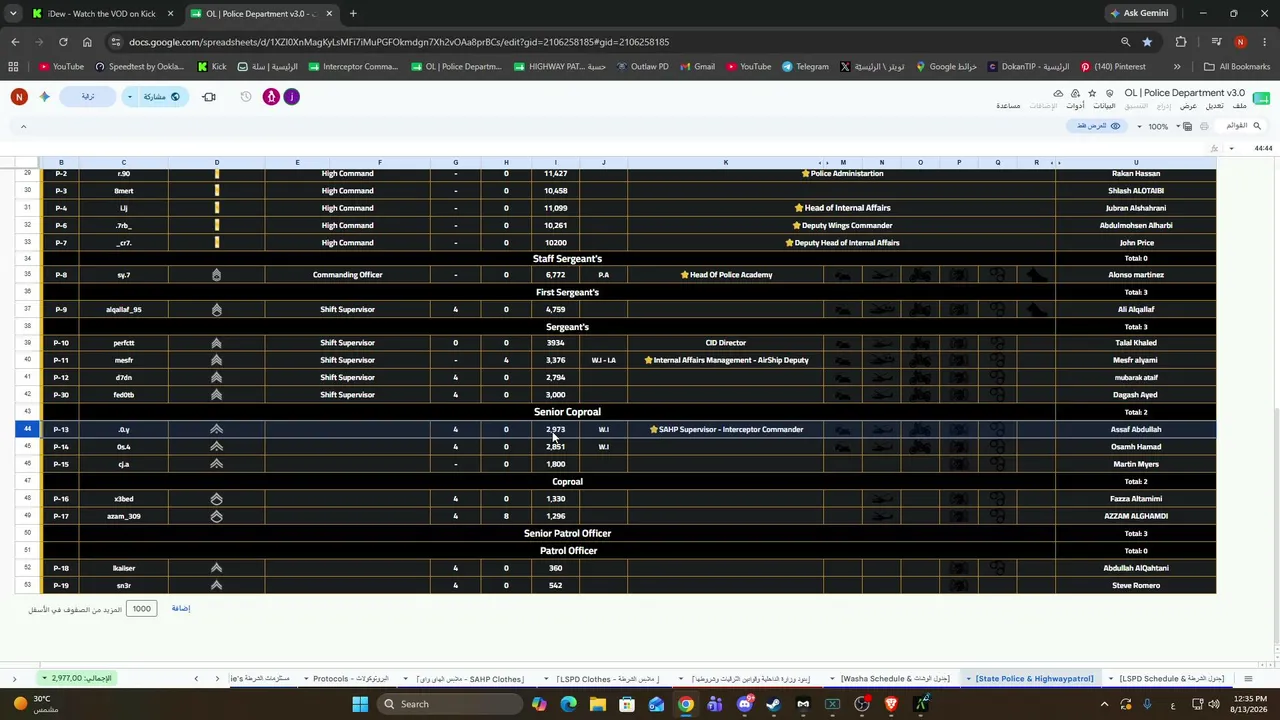Click the Windows taskbar Search box
The image size is (1280, 720).
pyautogui.click(x=449, y=704)
